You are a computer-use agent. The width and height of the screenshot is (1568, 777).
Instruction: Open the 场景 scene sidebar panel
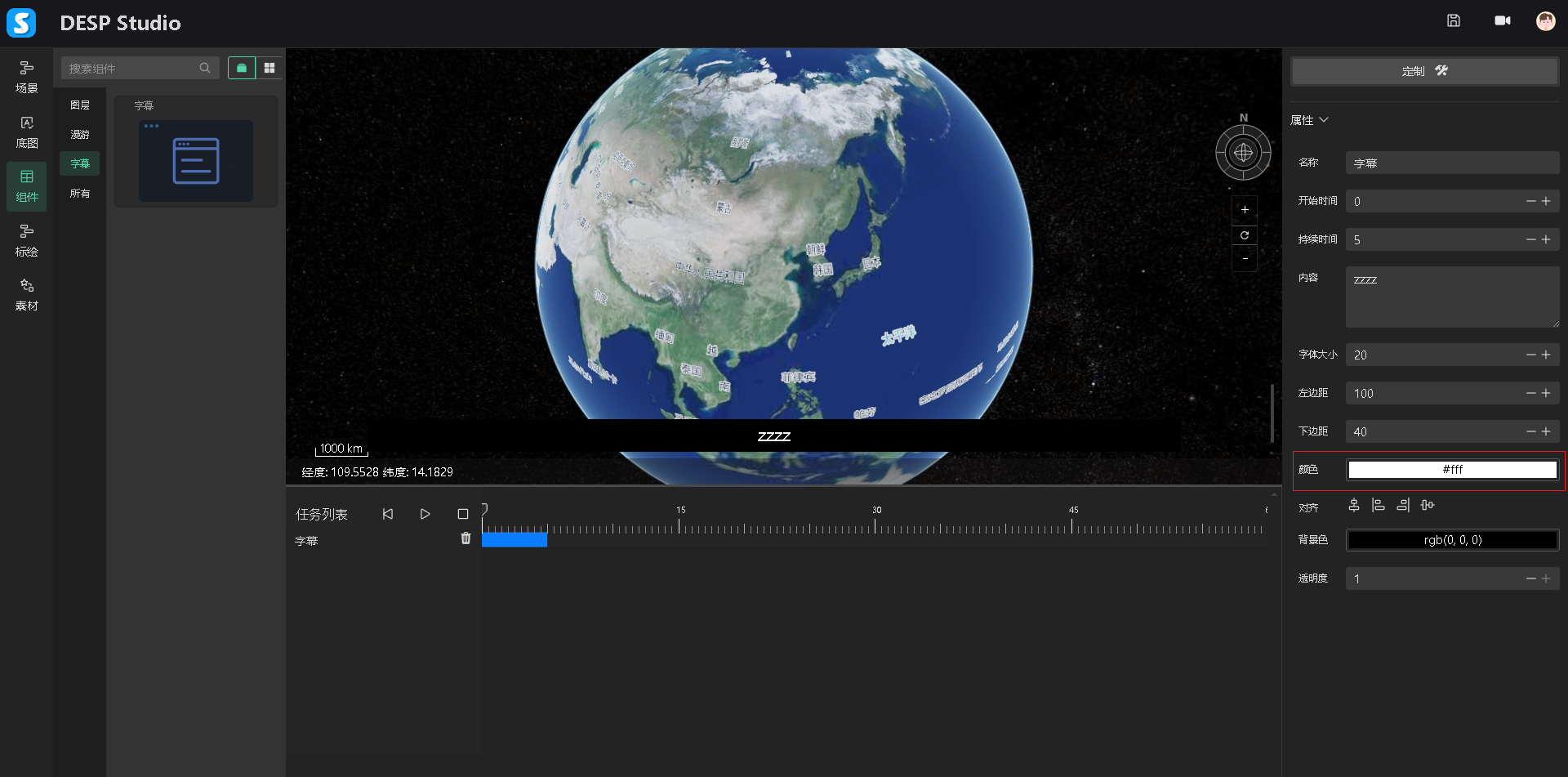[x=26, y=77]
